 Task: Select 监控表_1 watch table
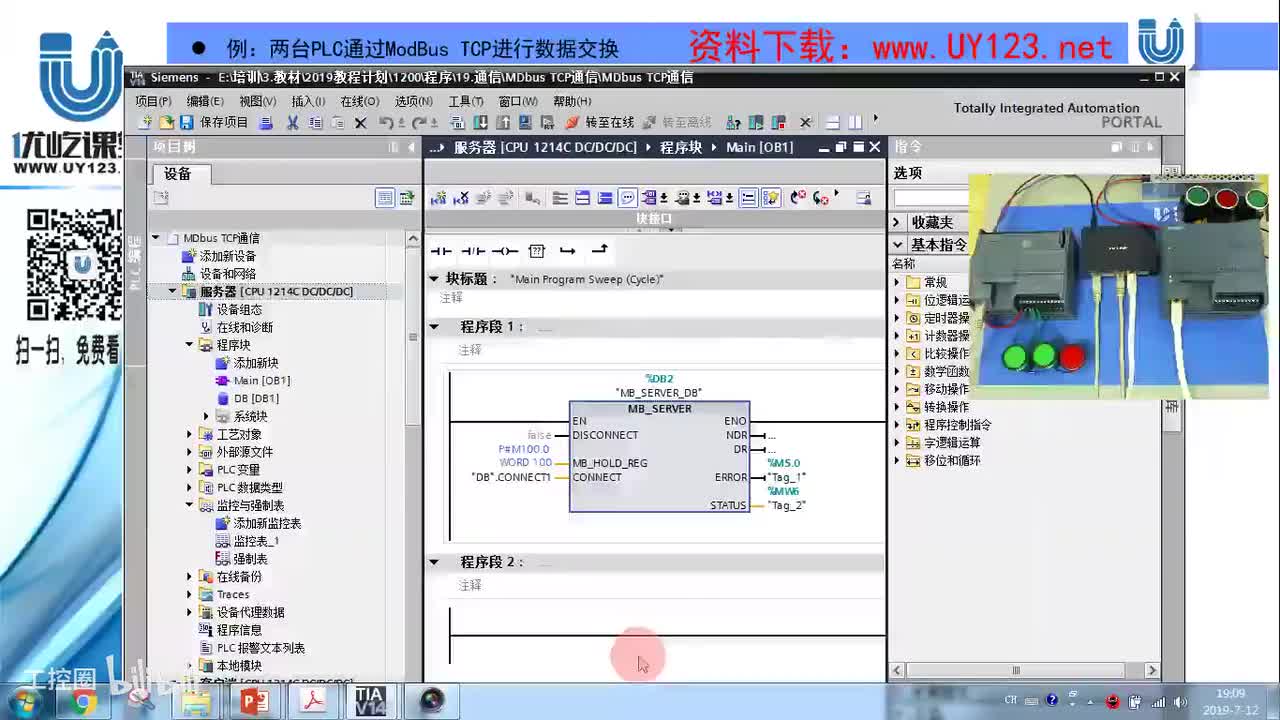[256, 541]
